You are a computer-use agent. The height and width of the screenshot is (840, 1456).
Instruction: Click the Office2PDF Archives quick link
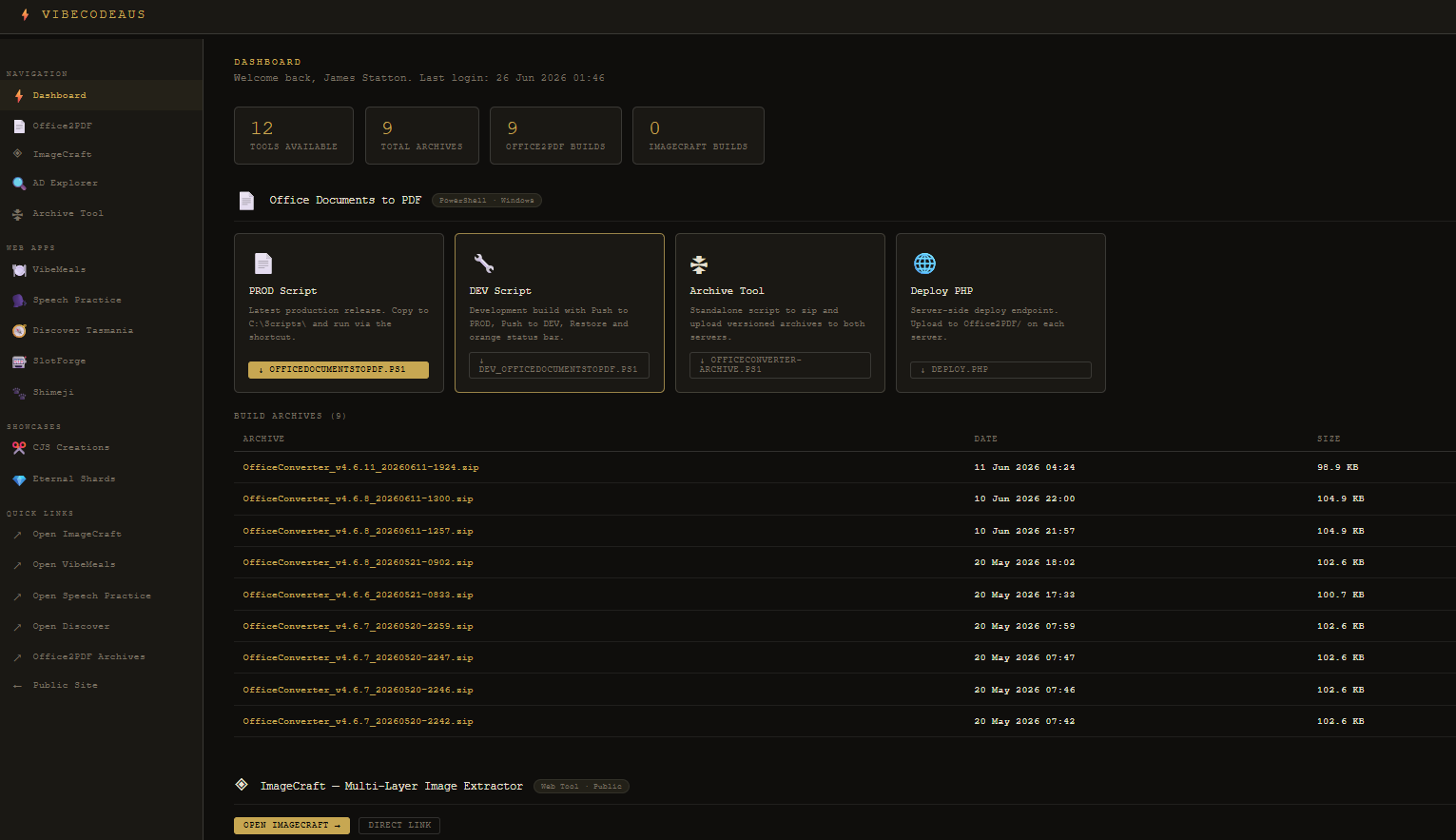point(101,656)
